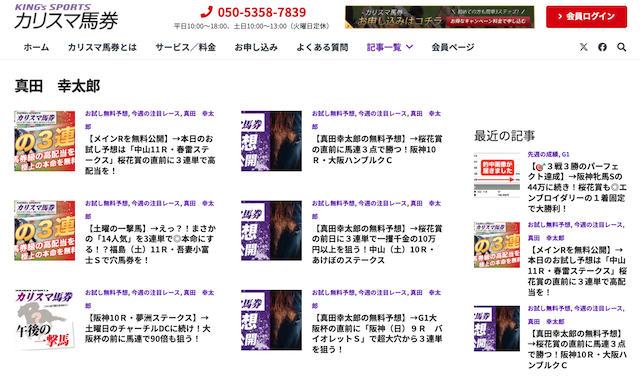Image resolution: width=640 pixels, height=376 pixels.
Task: Click the カリスマ馬券 site logo
Action: 66,17
